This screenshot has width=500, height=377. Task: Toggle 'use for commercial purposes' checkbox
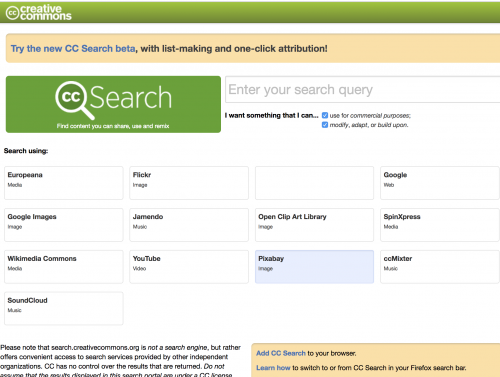[x=325, y=116]
